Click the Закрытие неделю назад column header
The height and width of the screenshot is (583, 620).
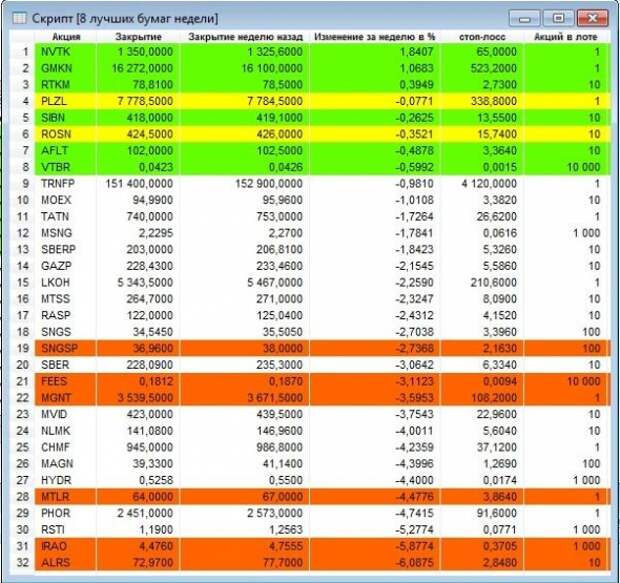[245, 37]
